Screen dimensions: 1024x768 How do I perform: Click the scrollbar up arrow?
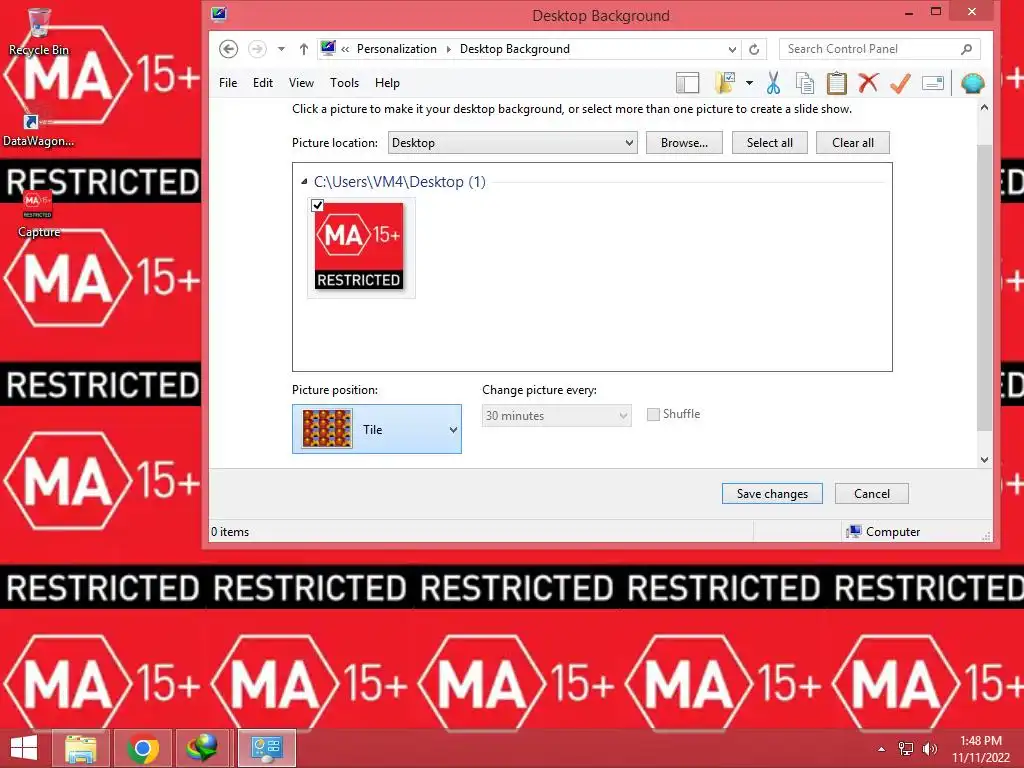(984, 108)
